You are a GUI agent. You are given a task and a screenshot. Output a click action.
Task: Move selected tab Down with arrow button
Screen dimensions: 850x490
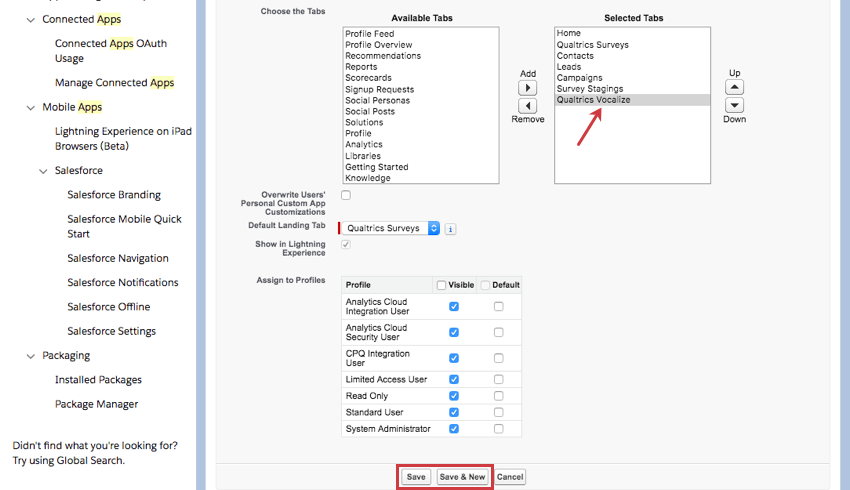pos(734,105)
